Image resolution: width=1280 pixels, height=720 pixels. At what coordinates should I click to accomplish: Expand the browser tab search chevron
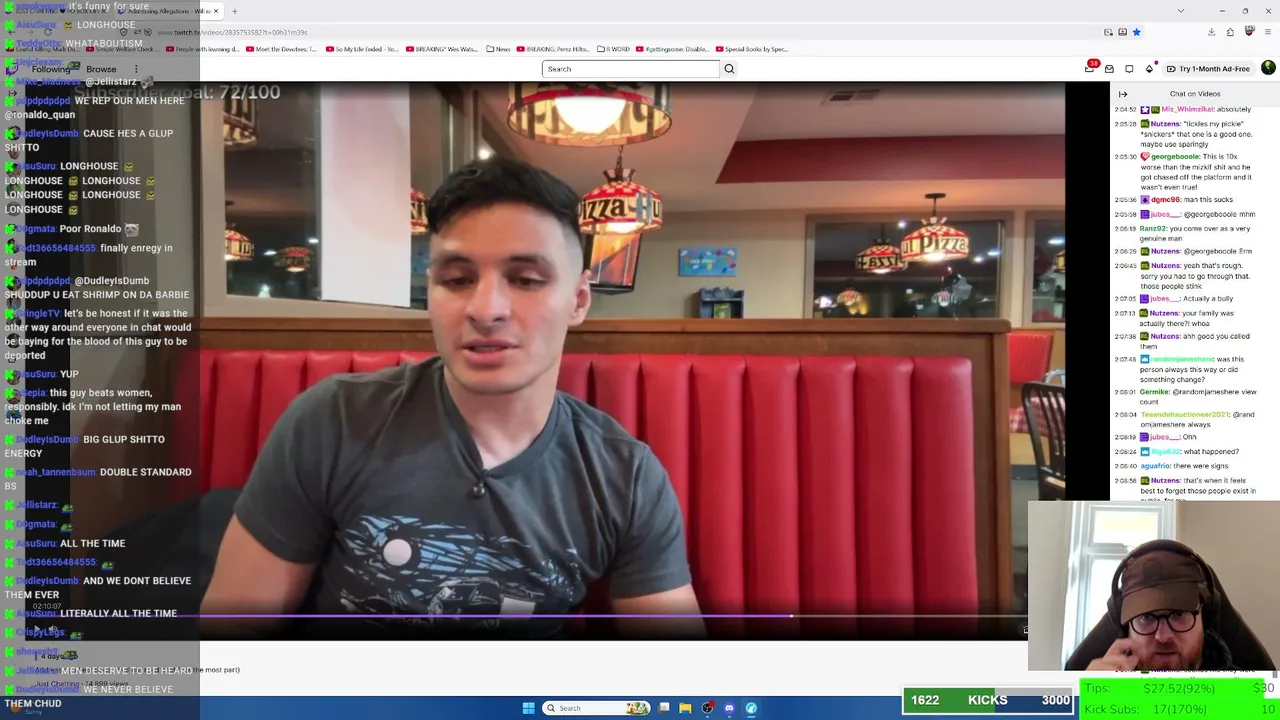pos(1181,11)
